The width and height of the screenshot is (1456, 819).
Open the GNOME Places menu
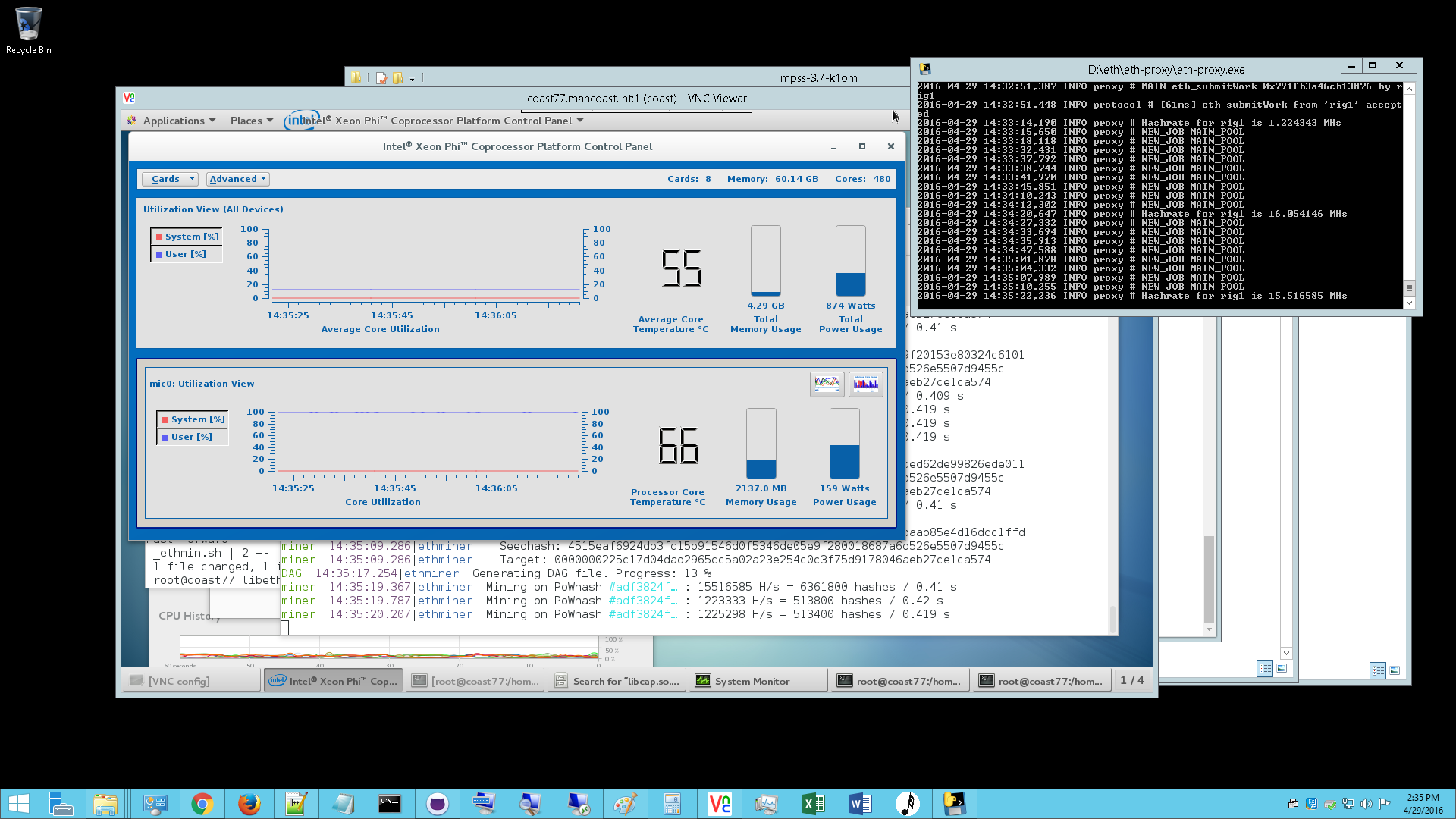[251, 121]
